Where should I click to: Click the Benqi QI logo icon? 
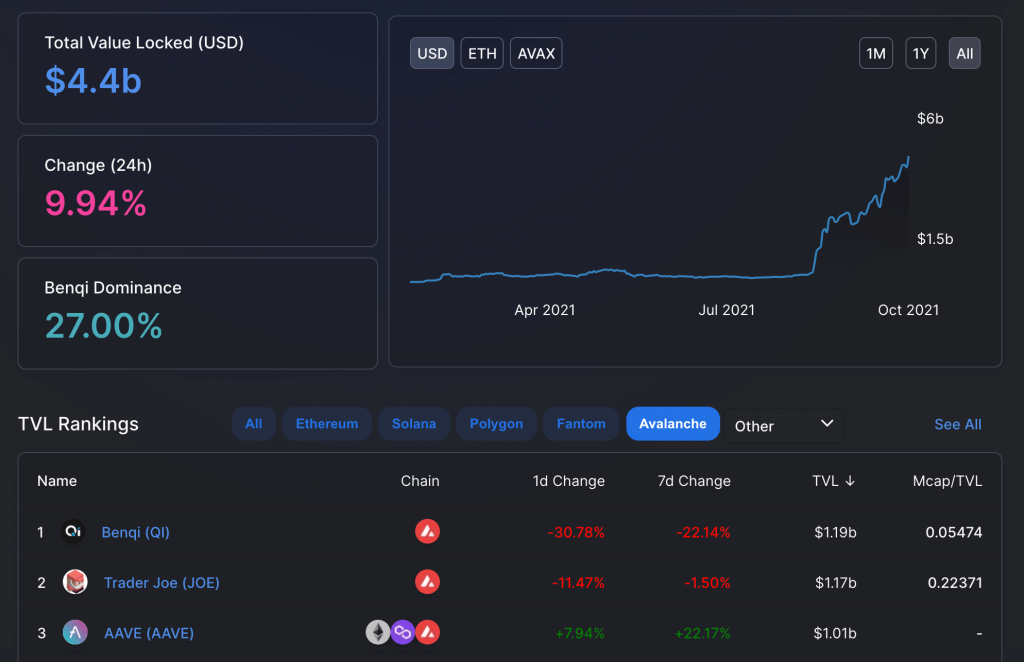click(73, 531)
